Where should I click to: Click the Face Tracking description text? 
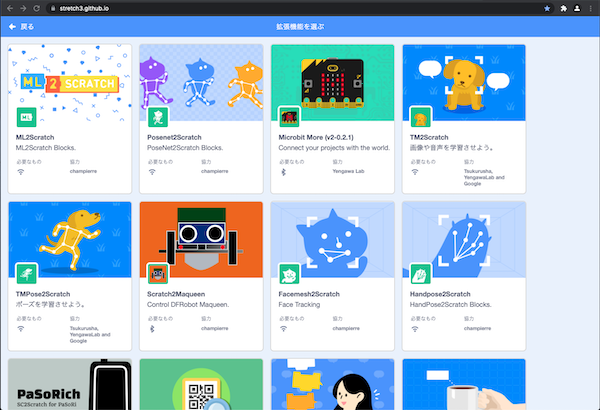click(x=299, y=304)
